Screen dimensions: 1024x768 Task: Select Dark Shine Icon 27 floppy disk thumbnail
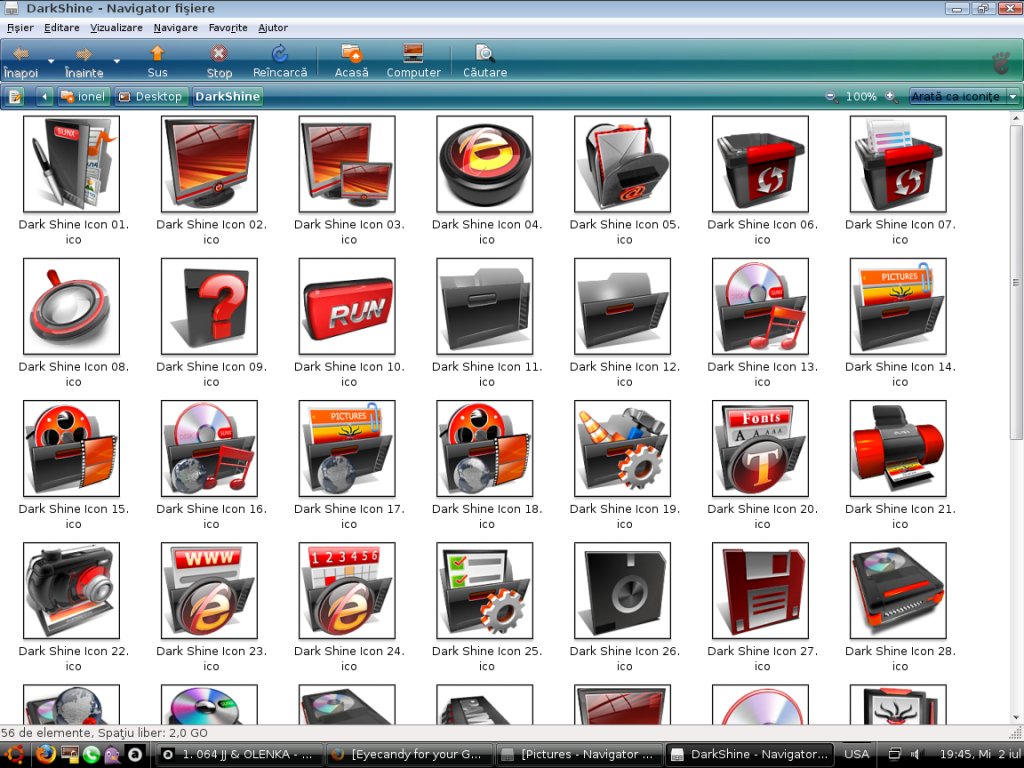coord(760,591)
